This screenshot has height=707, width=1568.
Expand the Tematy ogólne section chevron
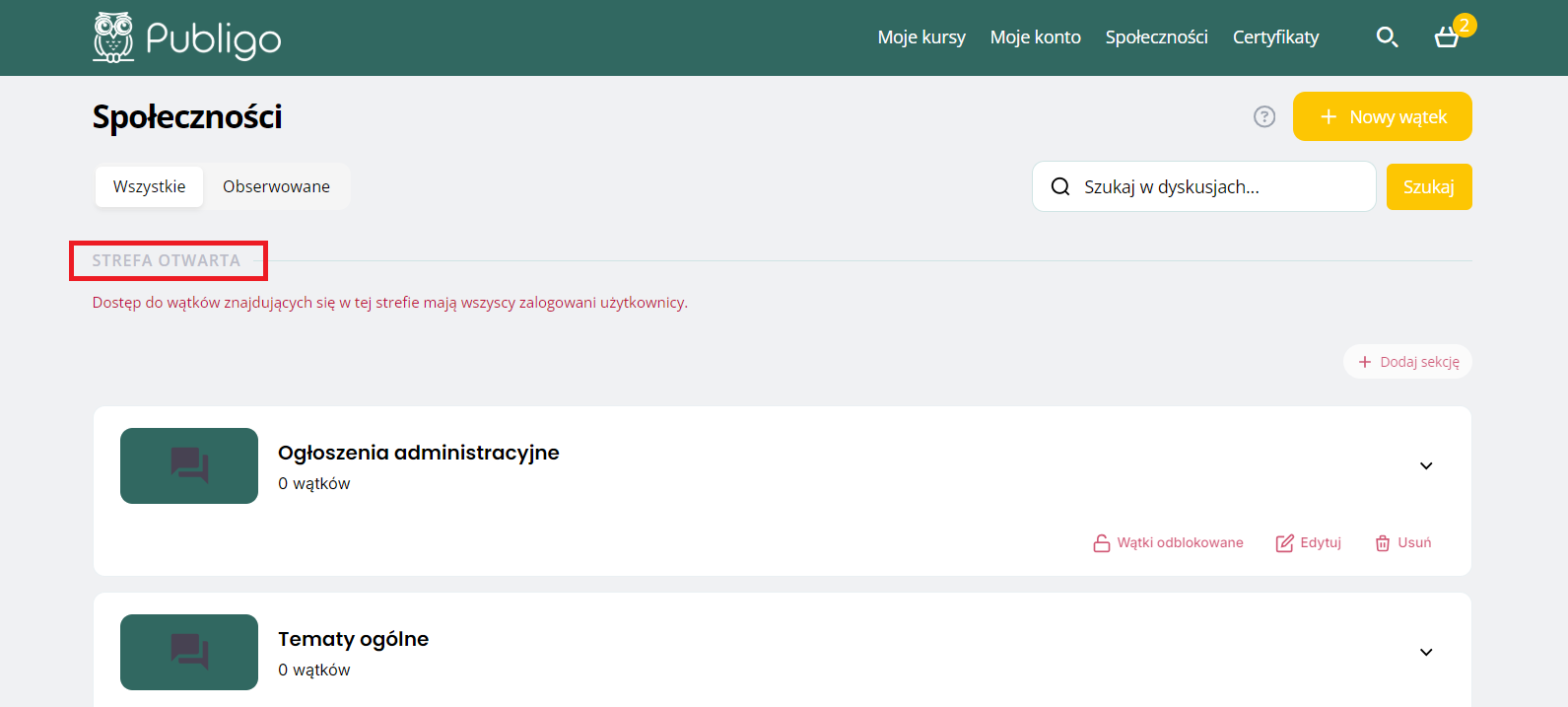click(x=1425, y=652)
